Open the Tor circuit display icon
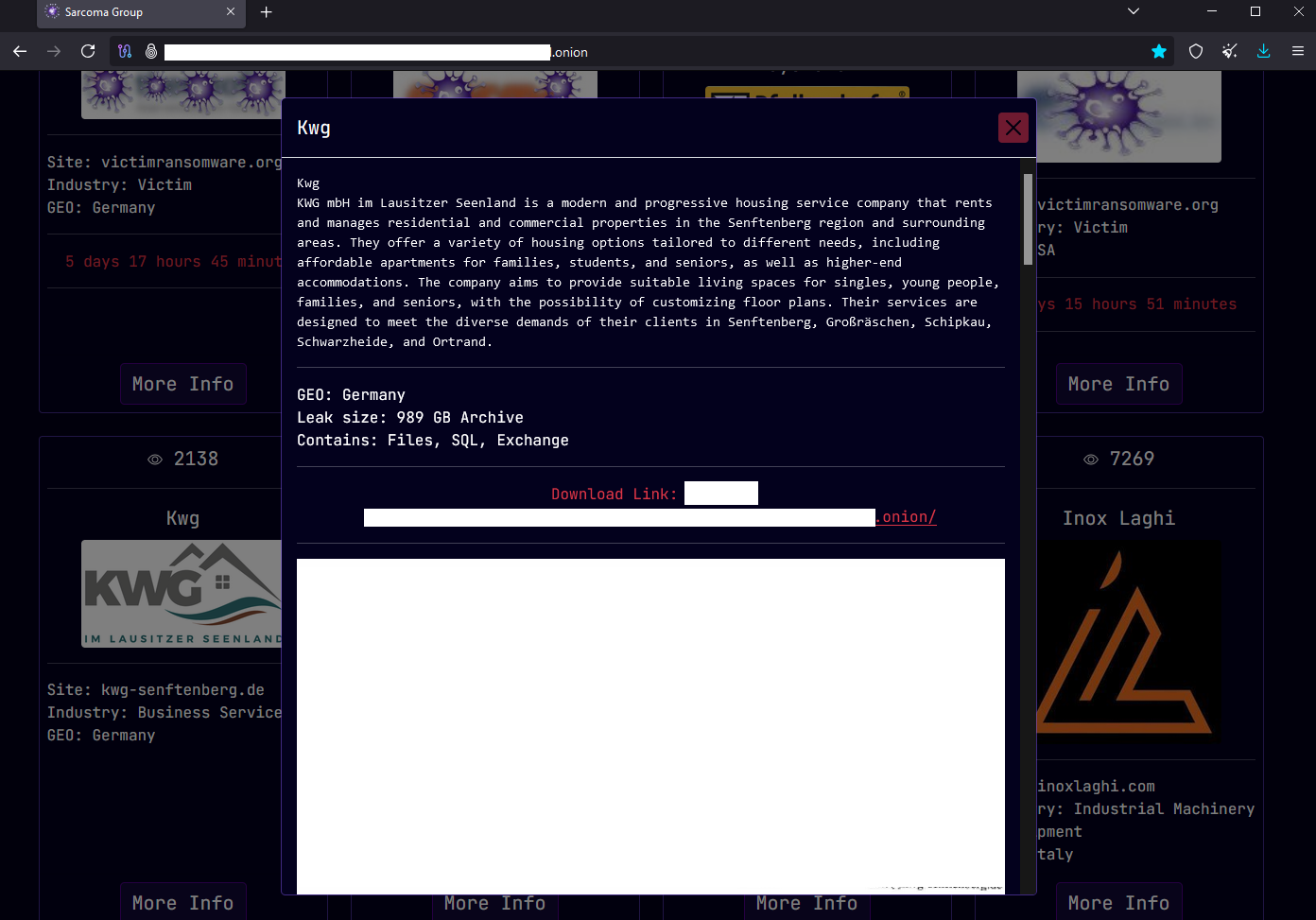The image size is (1316, 920). click(125, 52)
